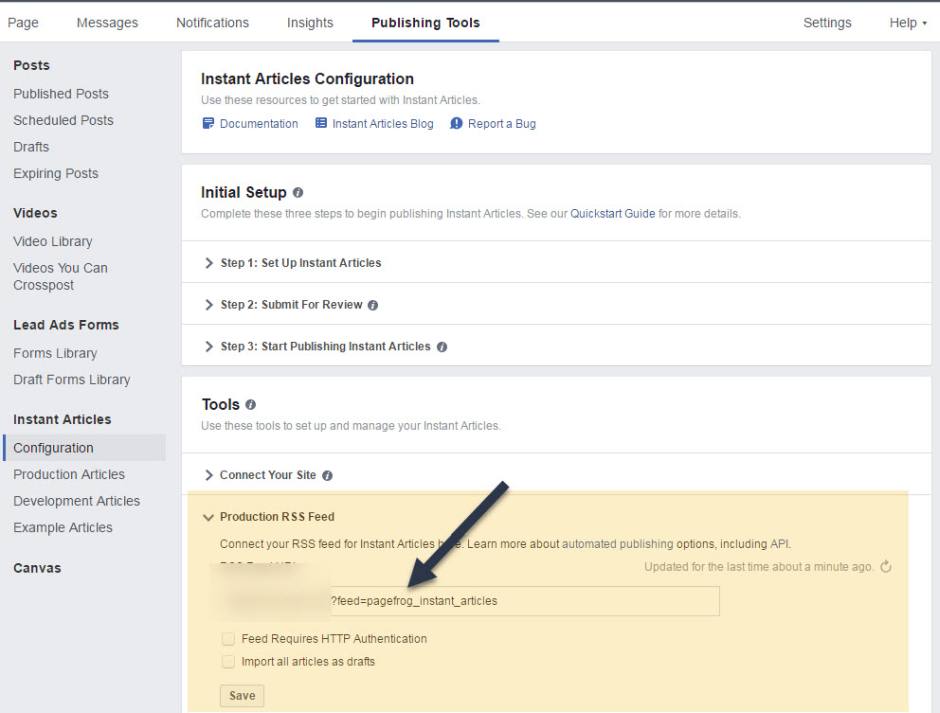This screenshot has width=940, height=713.
Task: Click info icon beside Tools heading
Action: point(251,405)
